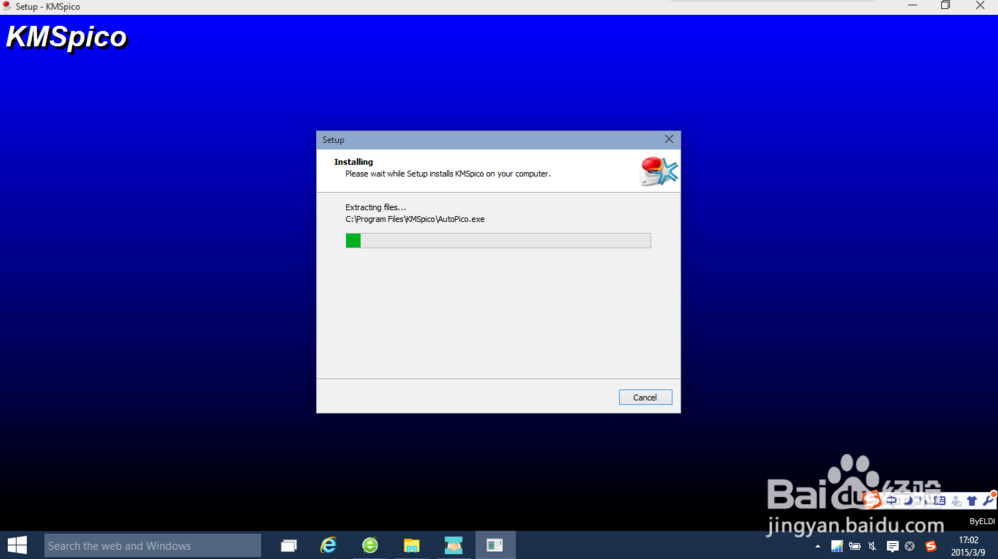Close the Setup dialog with the X
The image size is (998, 559).
[669, 139]
